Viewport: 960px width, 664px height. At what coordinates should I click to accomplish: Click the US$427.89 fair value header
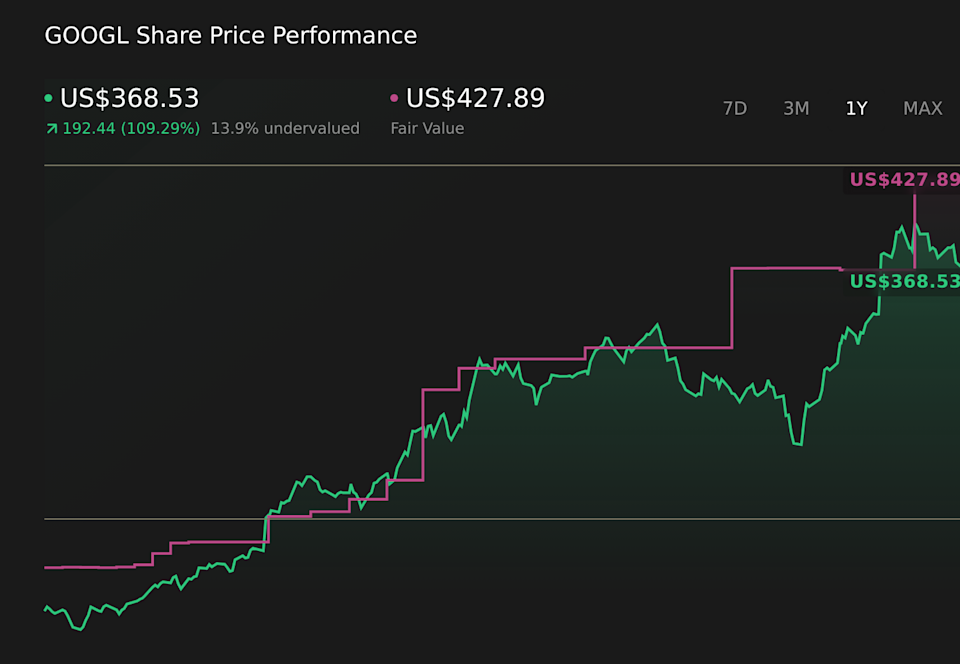tap(476, 98)
